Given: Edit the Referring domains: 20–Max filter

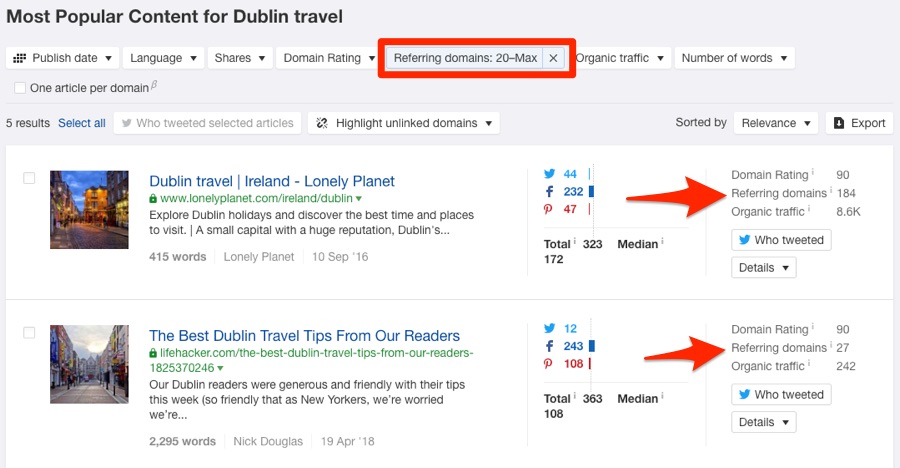Looking at the screenshot, I should [x=465, y=58].
